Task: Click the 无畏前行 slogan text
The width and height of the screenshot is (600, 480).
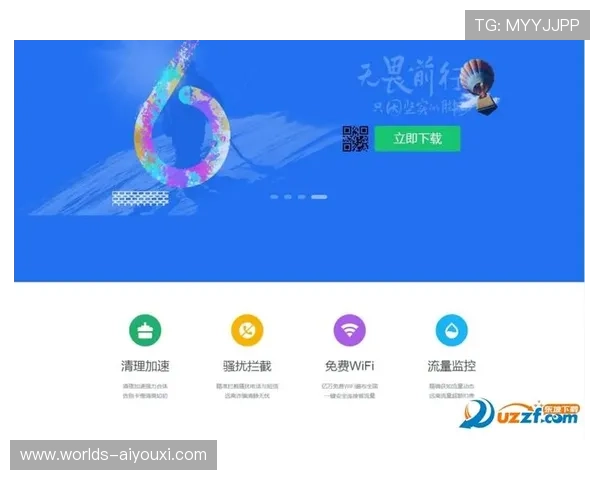Action: tap(405, 75)
